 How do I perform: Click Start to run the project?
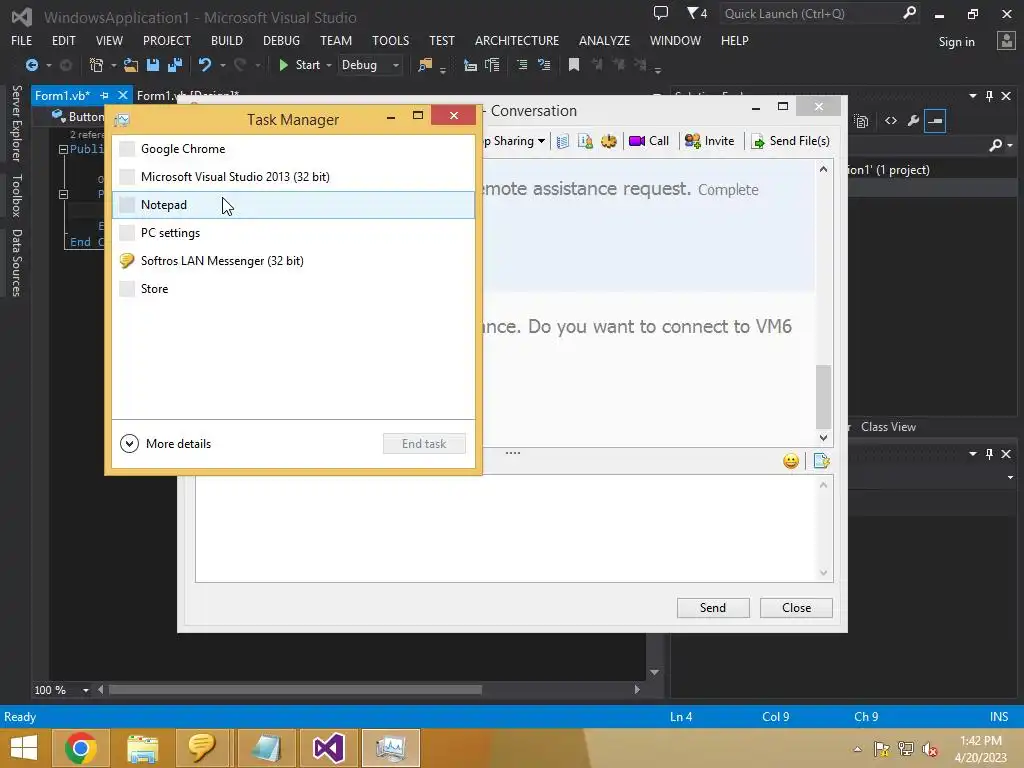[299, 65]
